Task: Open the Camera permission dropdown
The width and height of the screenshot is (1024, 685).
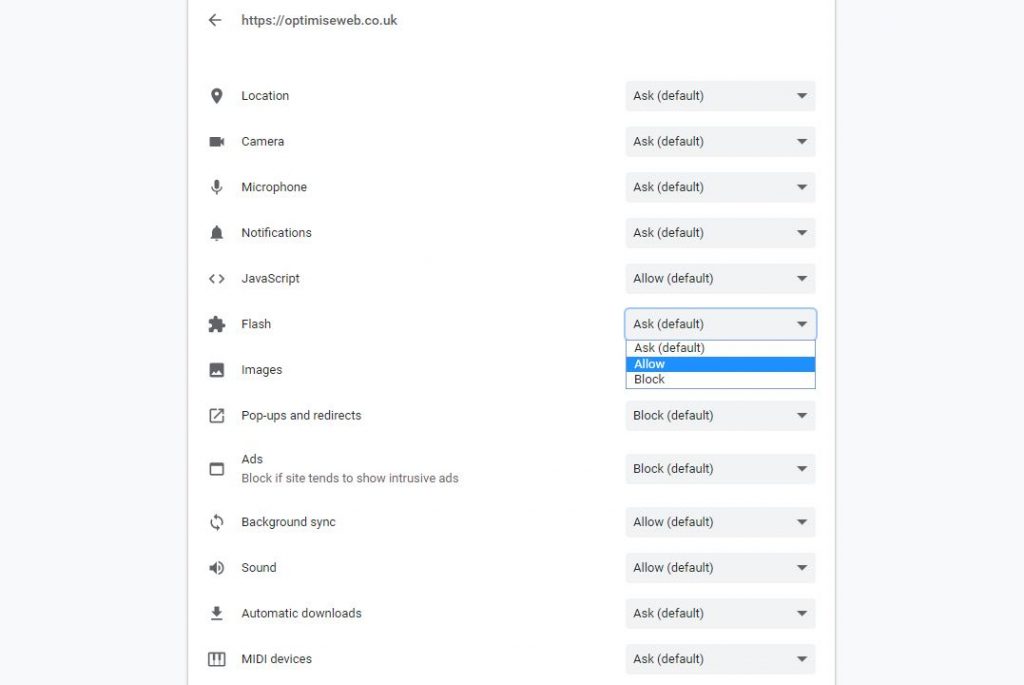Action: (720, 142)
